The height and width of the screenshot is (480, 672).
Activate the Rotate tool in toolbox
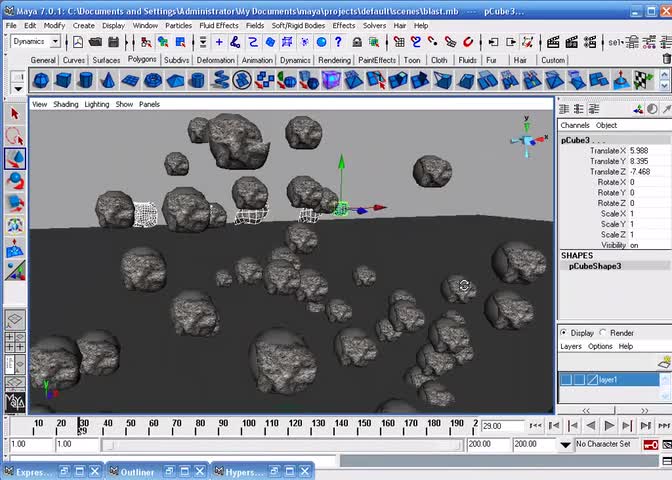(x=15, y=180)
